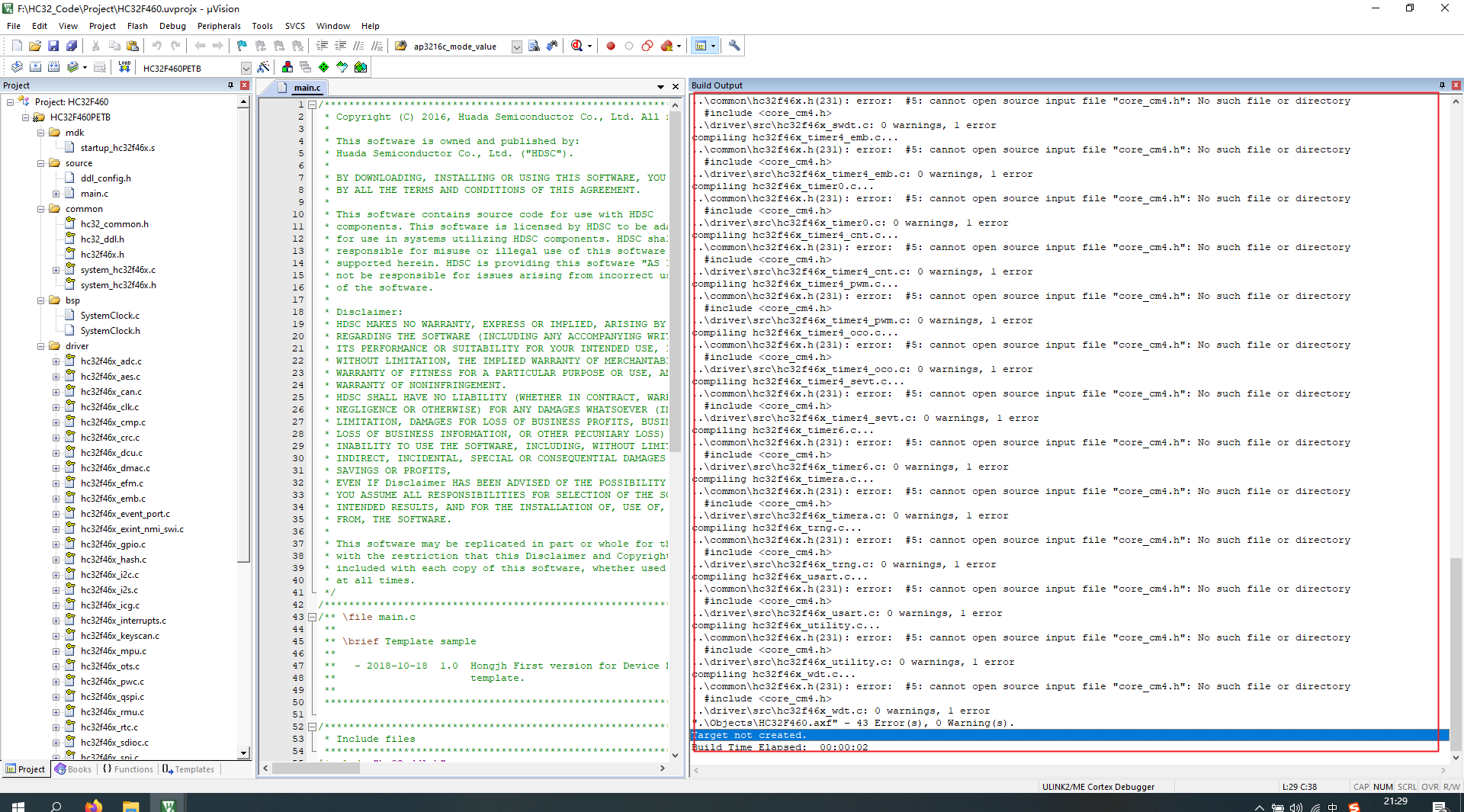Open the Window layout dropdown arrow
The image size is (1464, 812).
pyautogui.click(x=713, y=46)
